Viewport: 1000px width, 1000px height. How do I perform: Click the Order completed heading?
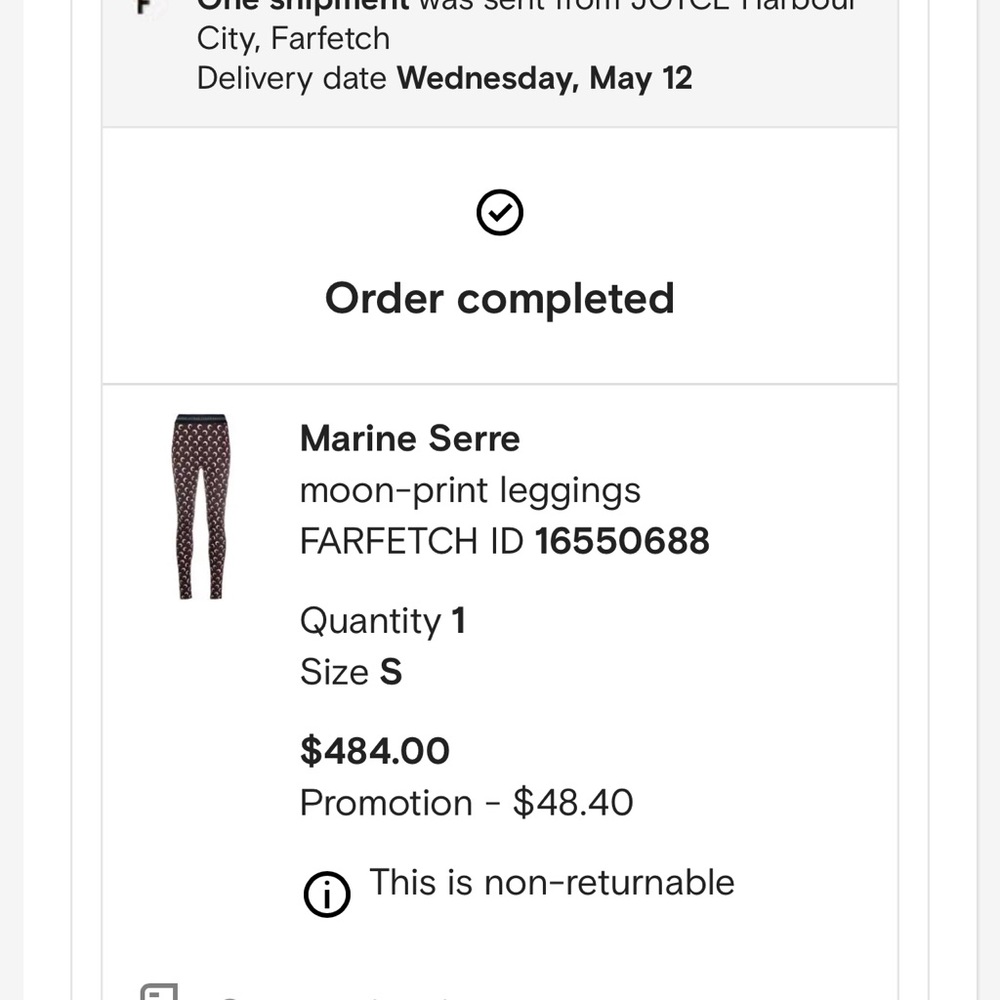pyautogui.click(x=500, y=298)
